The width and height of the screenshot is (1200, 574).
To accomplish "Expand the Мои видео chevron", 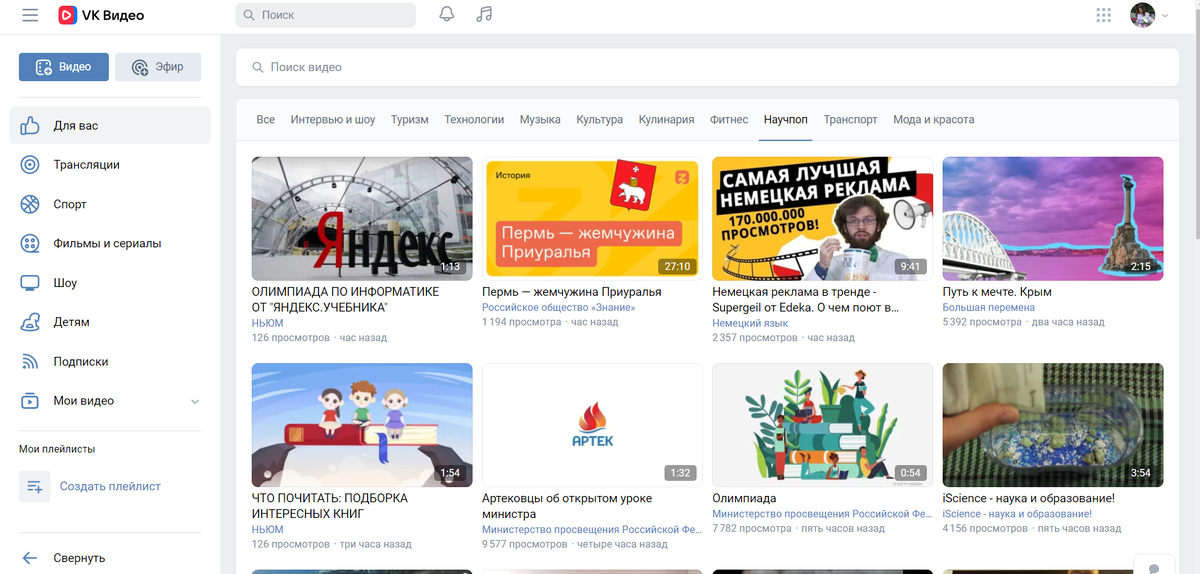I will click(x=195, y=401).
